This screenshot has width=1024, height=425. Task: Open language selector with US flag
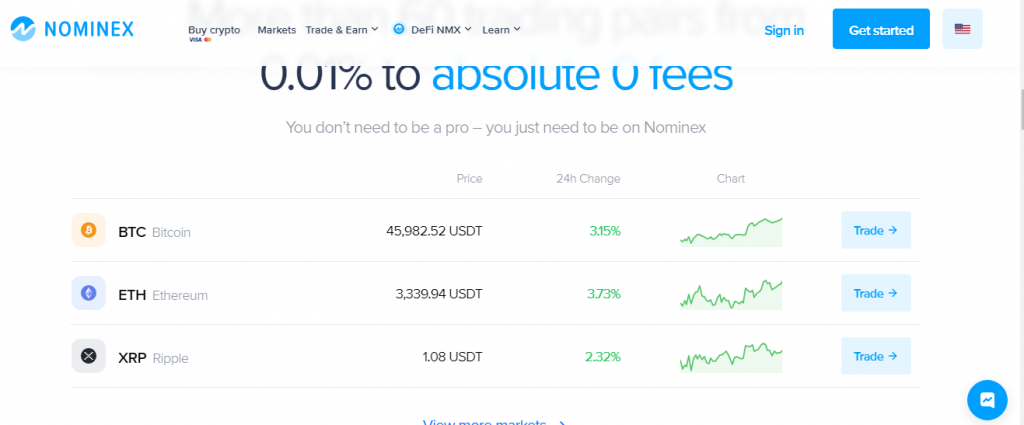[x=962, y=29]
